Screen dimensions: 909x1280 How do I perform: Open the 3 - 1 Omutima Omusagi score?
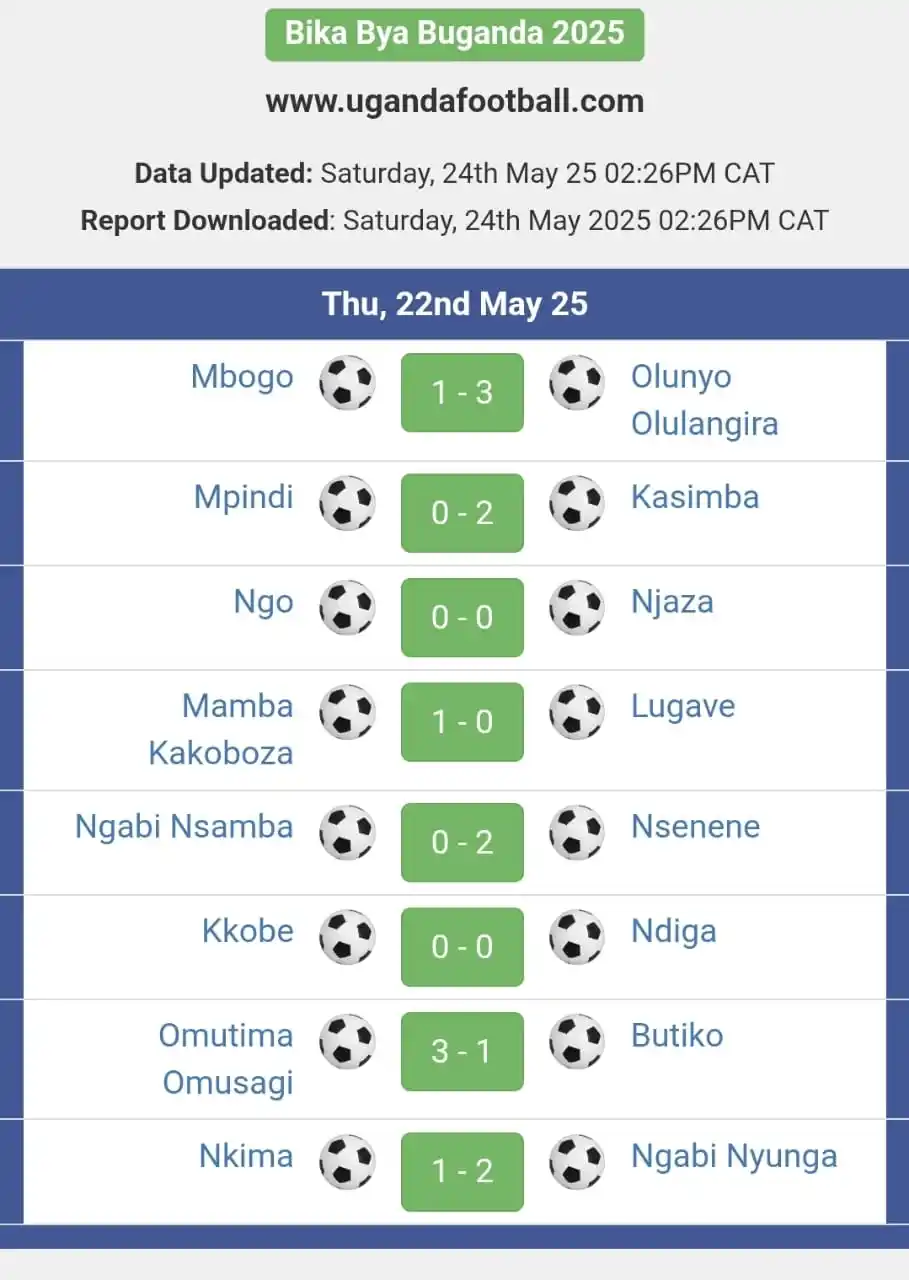pyautogui.click(x=462, y=1051)
